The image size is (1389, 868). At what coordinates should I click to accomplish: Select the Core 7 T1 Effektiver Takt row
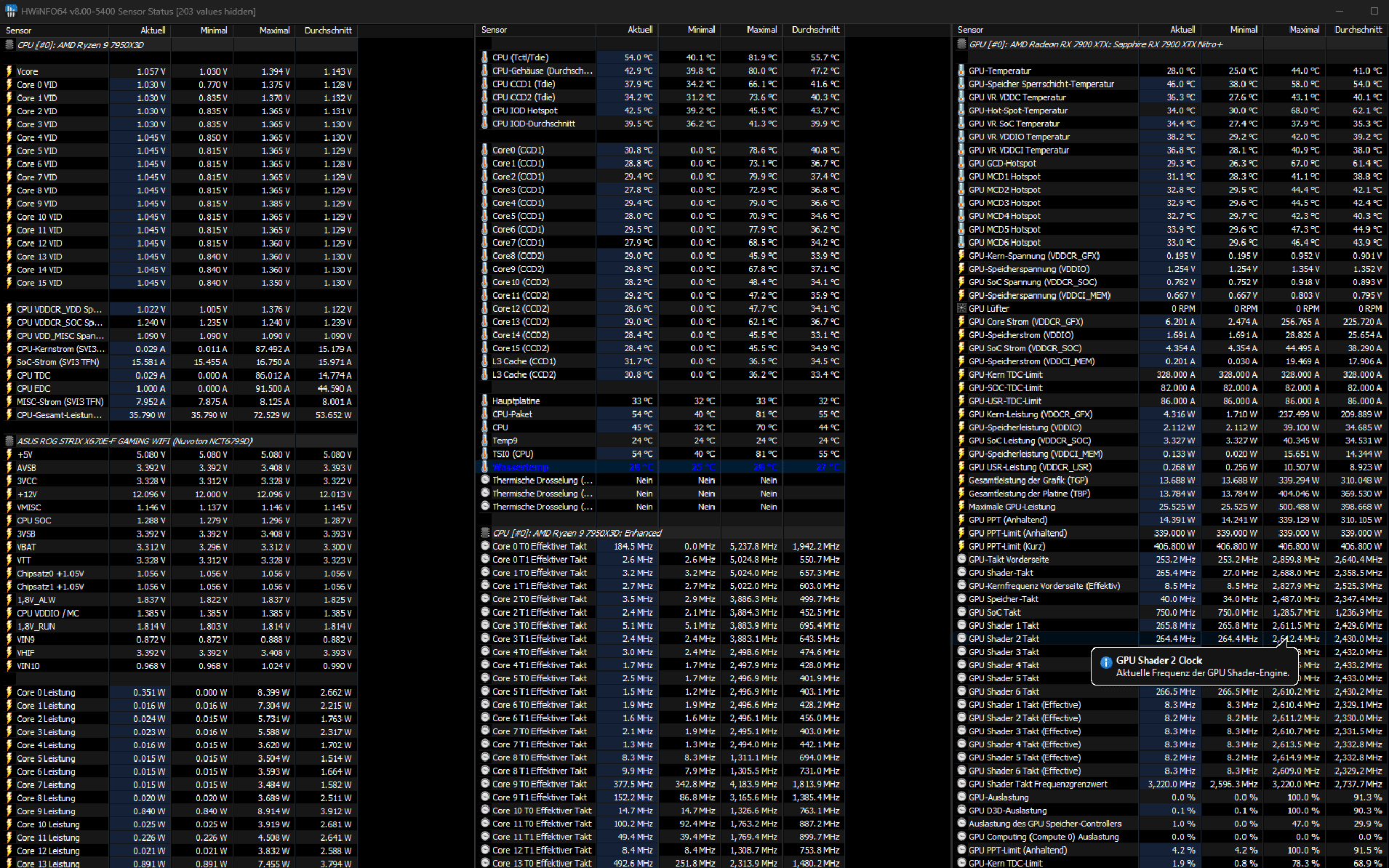click(661, 744)
